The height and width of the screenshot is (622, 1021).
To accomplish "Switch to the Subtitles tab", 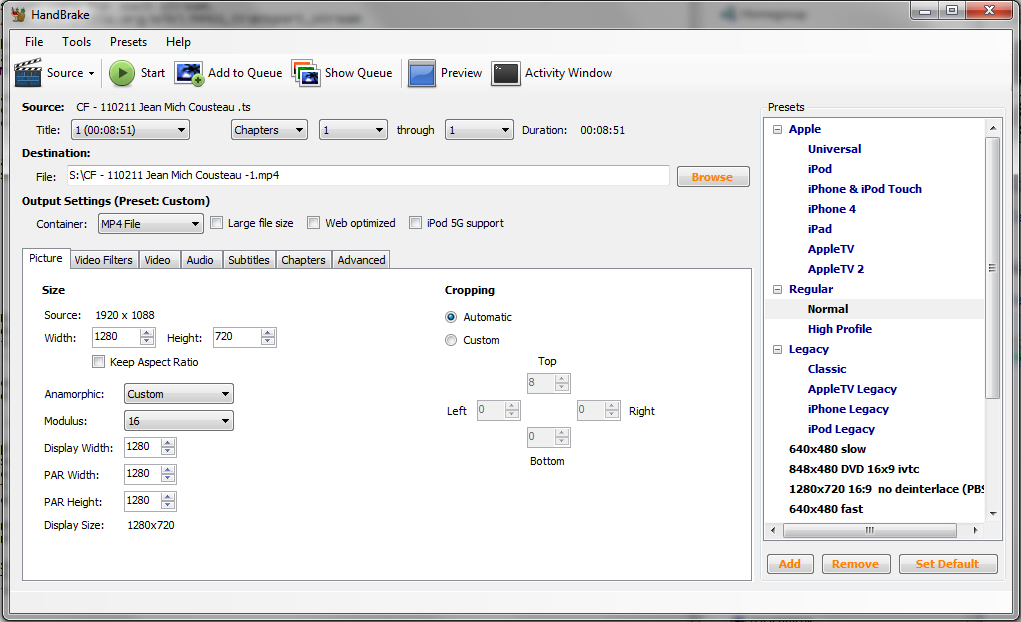I will (x=249, y=260).
